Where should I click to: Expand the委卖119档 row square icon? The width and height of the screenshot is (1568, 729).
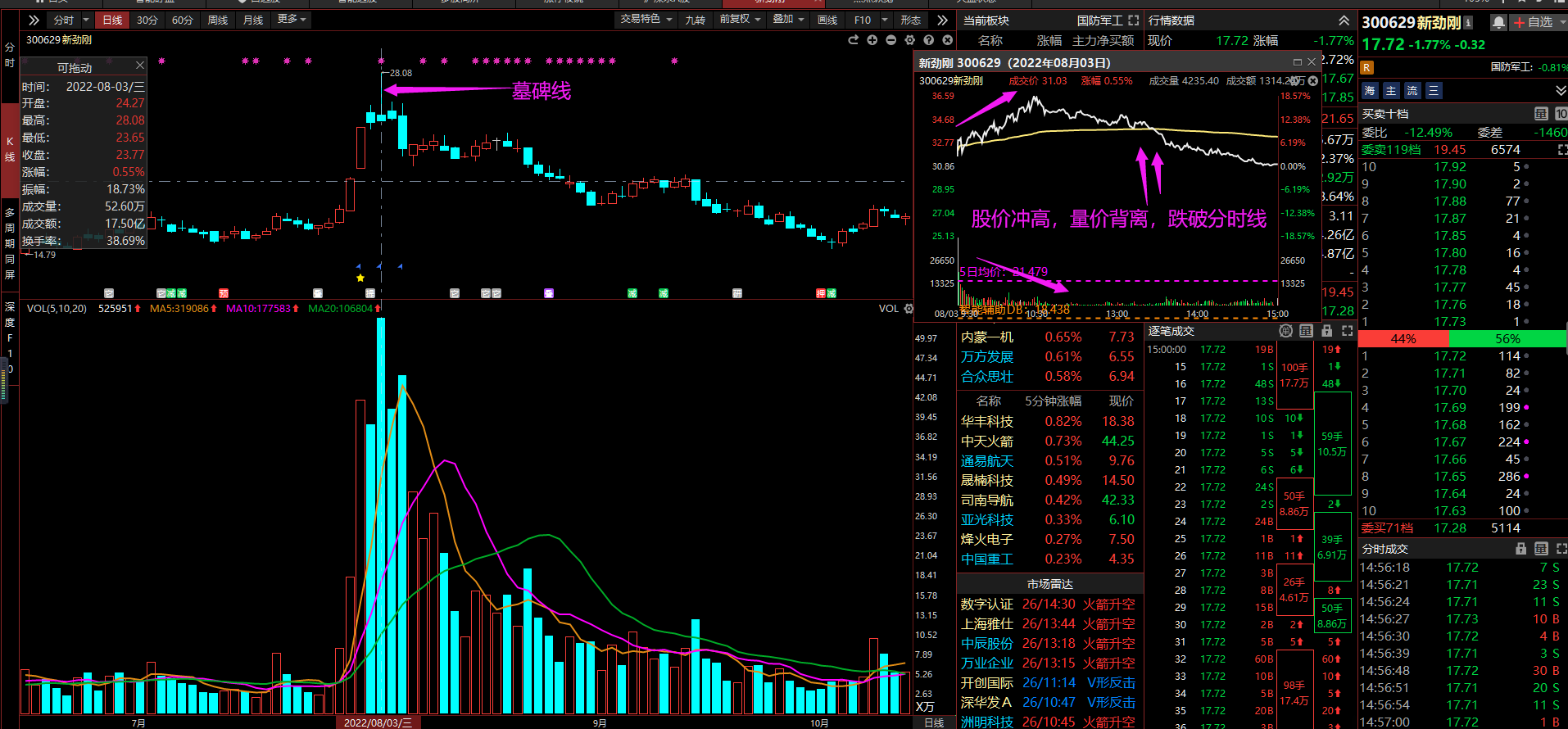[x=1561, y=150]
